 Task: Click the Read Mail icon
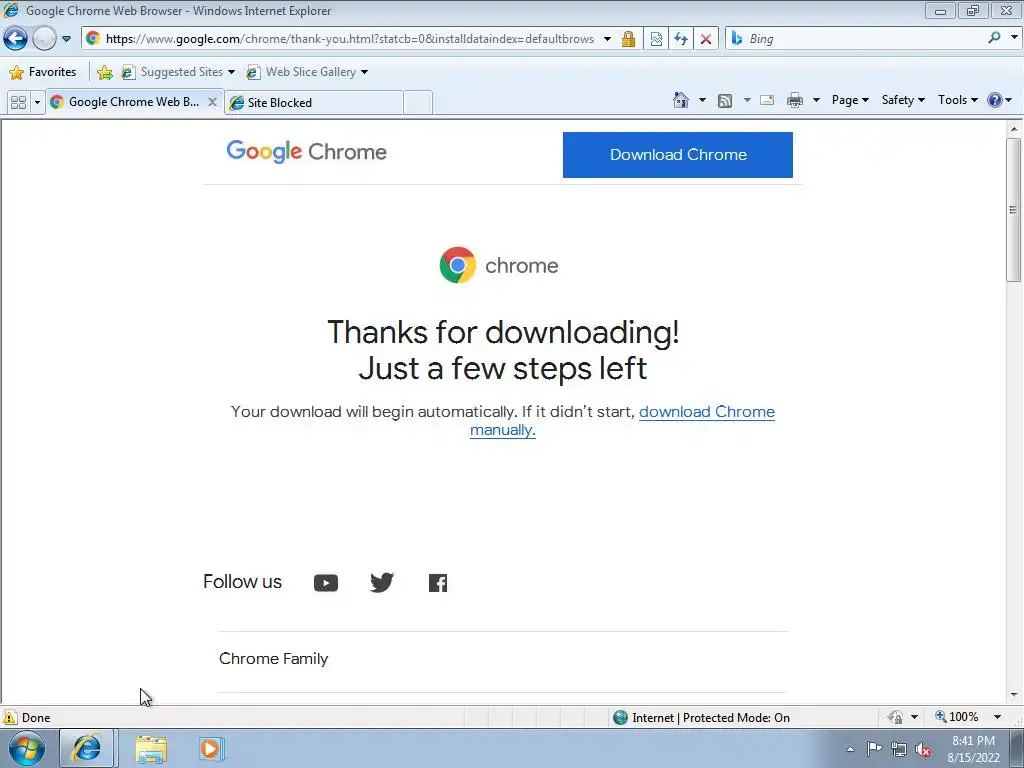pyautogui.click(x=767, y=100)
